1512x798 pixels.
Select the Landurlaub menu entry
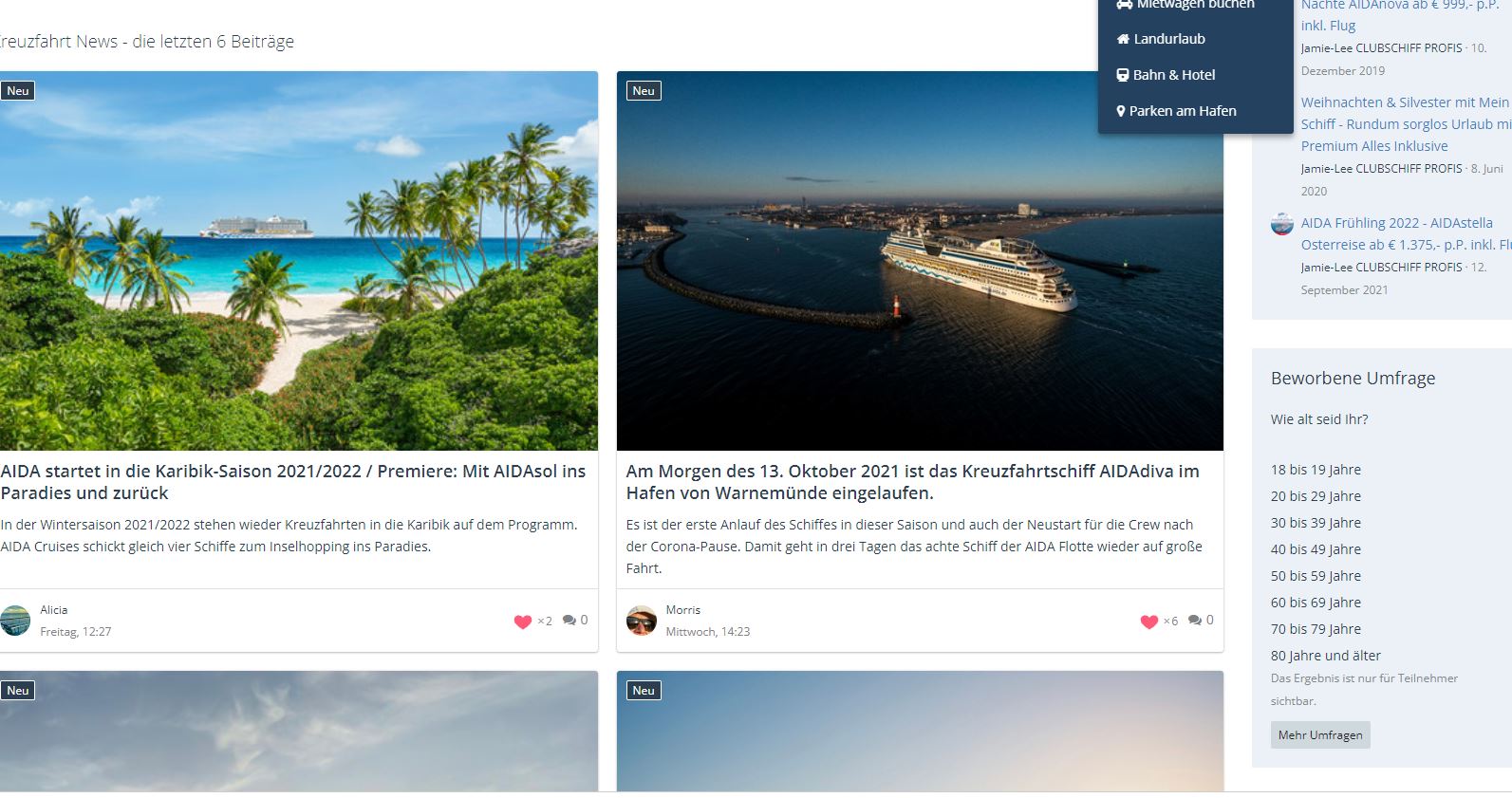pos(1168,39)
